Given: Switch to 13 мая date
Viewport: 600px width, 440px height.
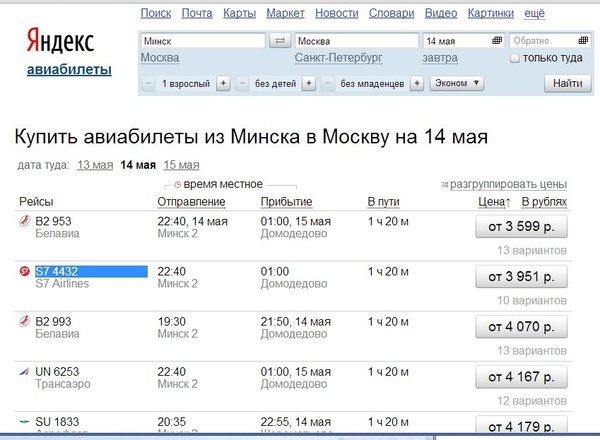Looking at the screenshot, I should point(95,165).
